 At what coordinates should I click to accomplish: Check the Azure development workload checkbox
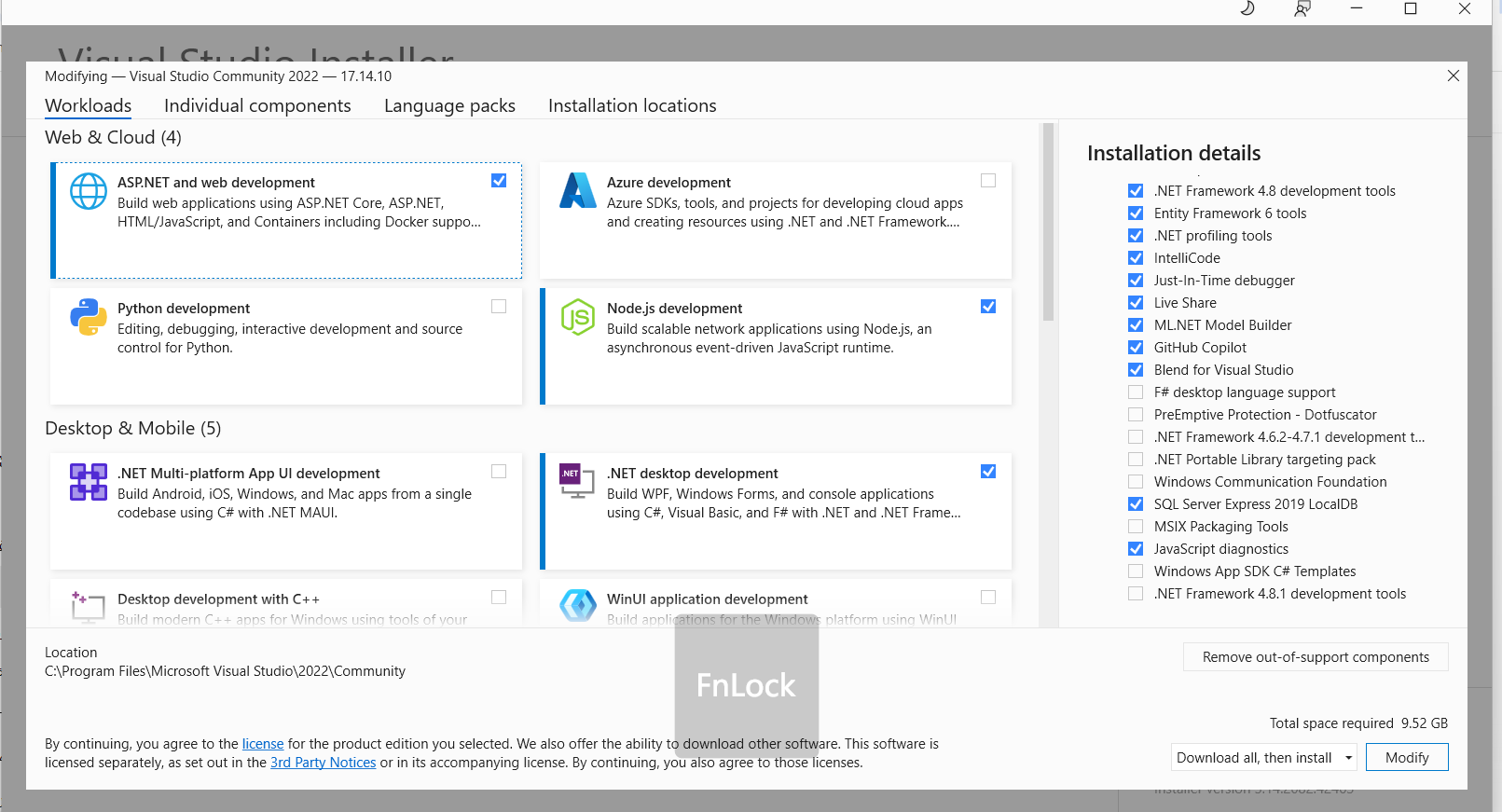(988, 181)
